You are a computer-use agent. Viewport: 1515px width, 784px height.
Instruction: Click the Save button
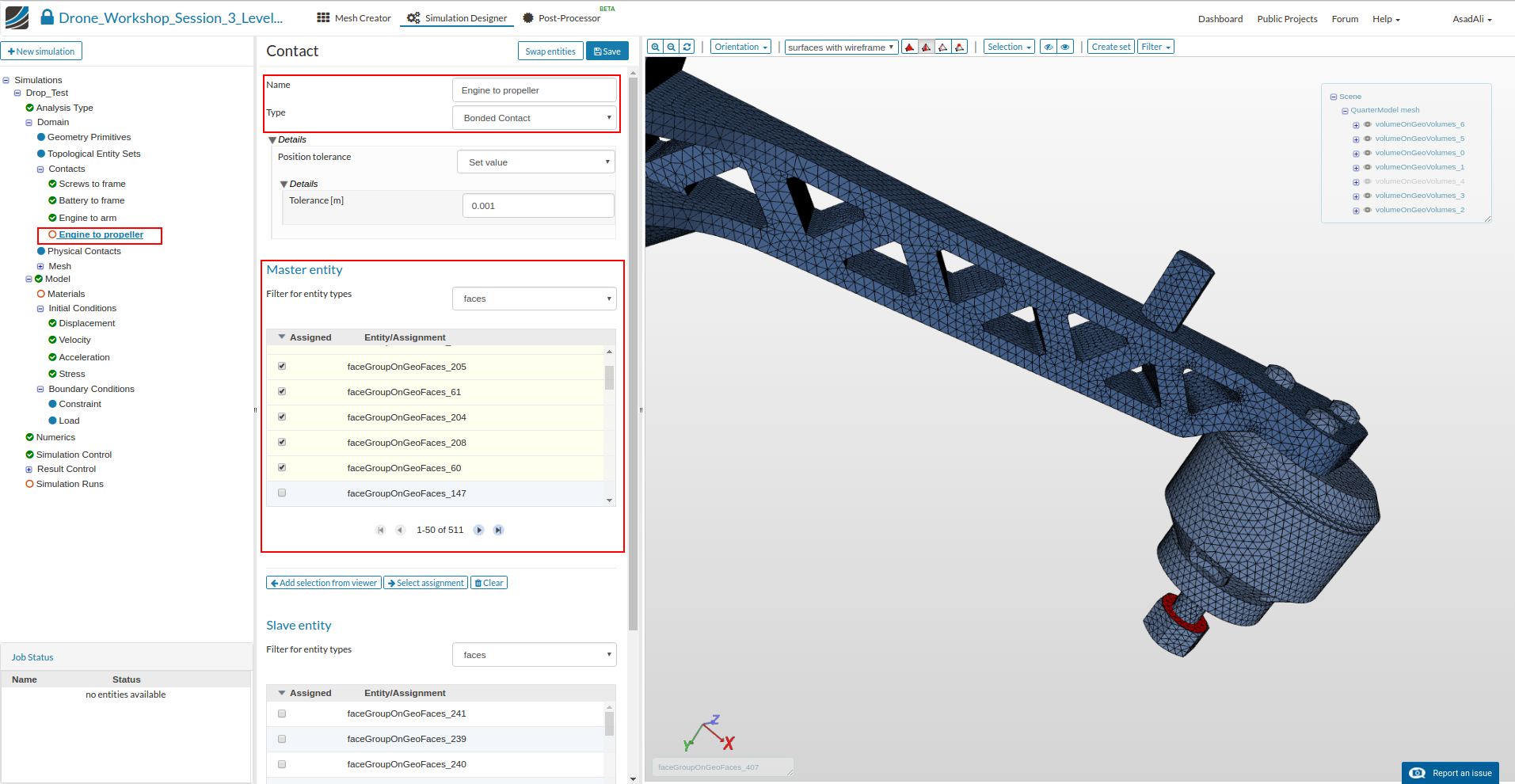607,51
